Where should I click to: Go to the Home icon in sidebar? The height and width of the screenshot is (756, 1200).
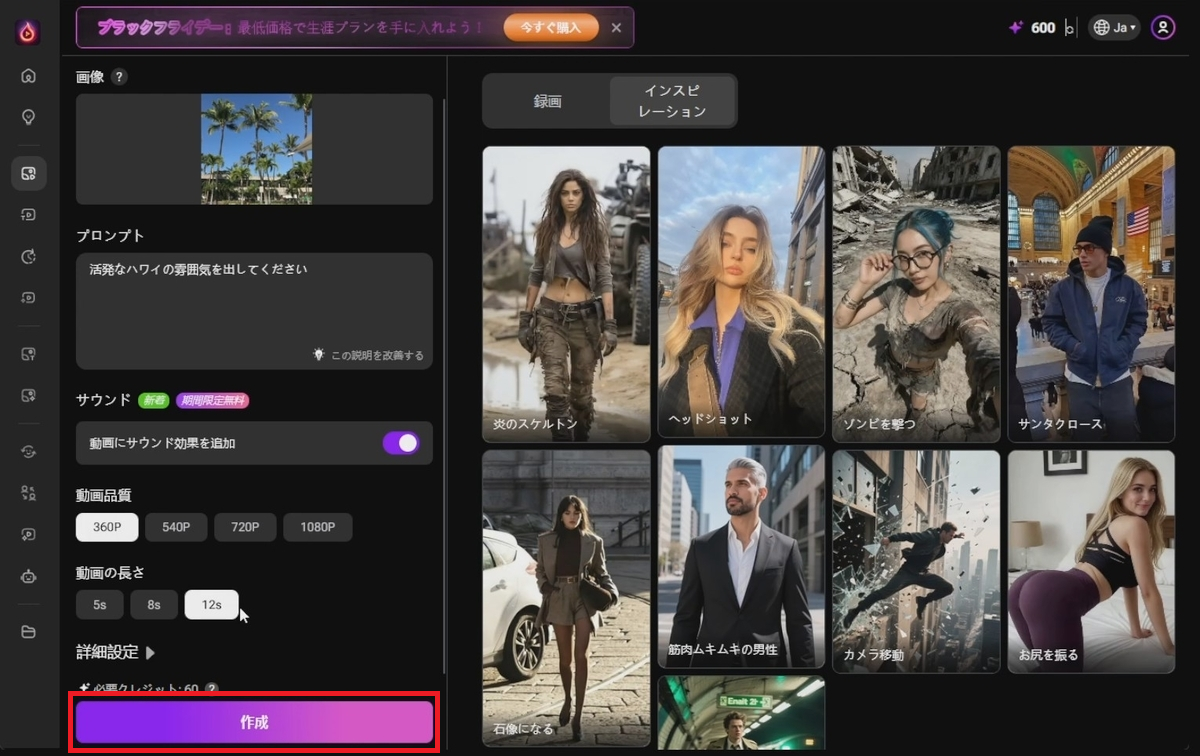28,76
